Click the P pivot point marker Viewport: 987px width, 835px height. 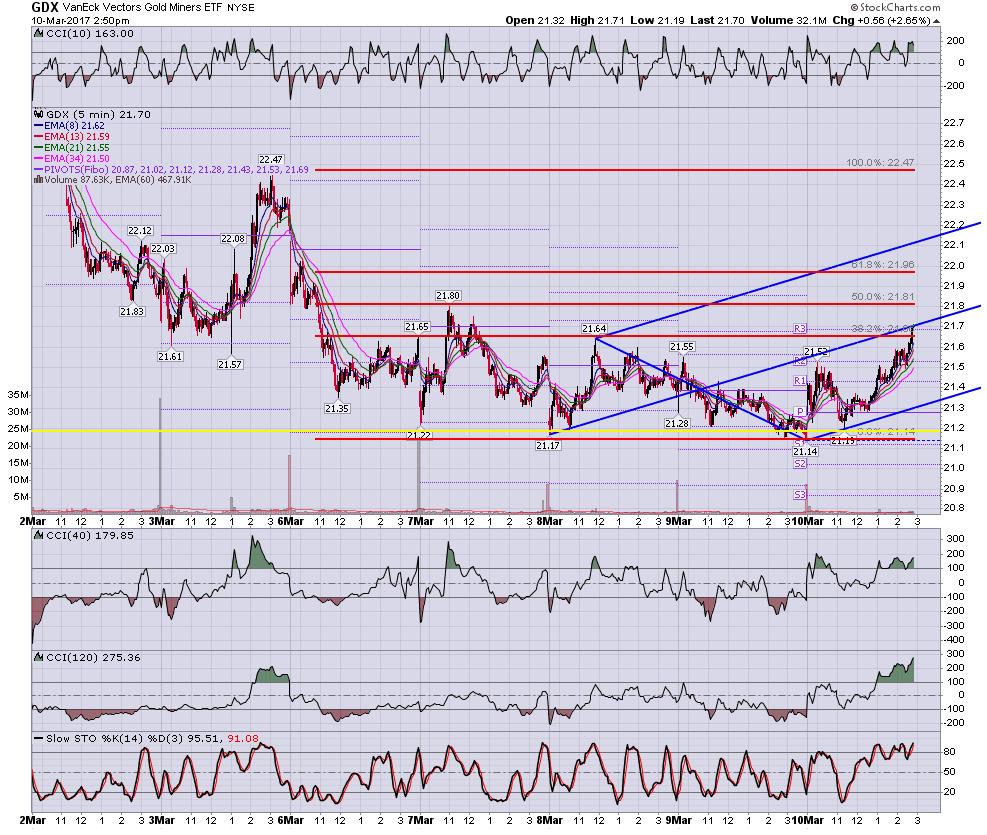click(799, 412)
